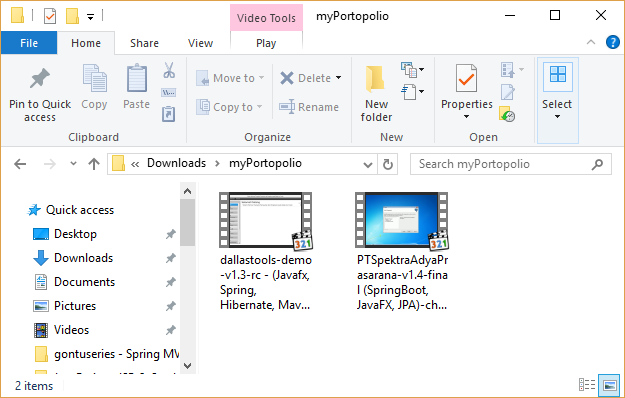625x398 pixels.
Task: Open the Easy access dropdown
Action: (x=412, y=92)
